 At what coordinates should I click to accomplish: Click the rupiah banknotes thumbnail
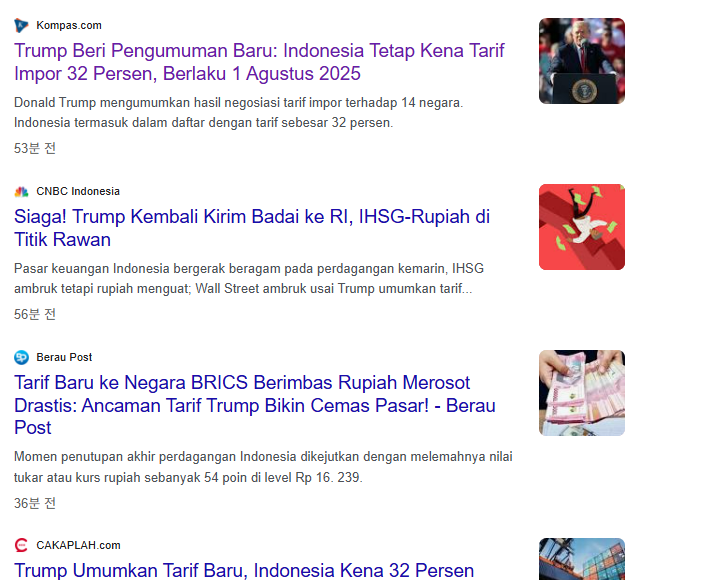coord(582,393)
